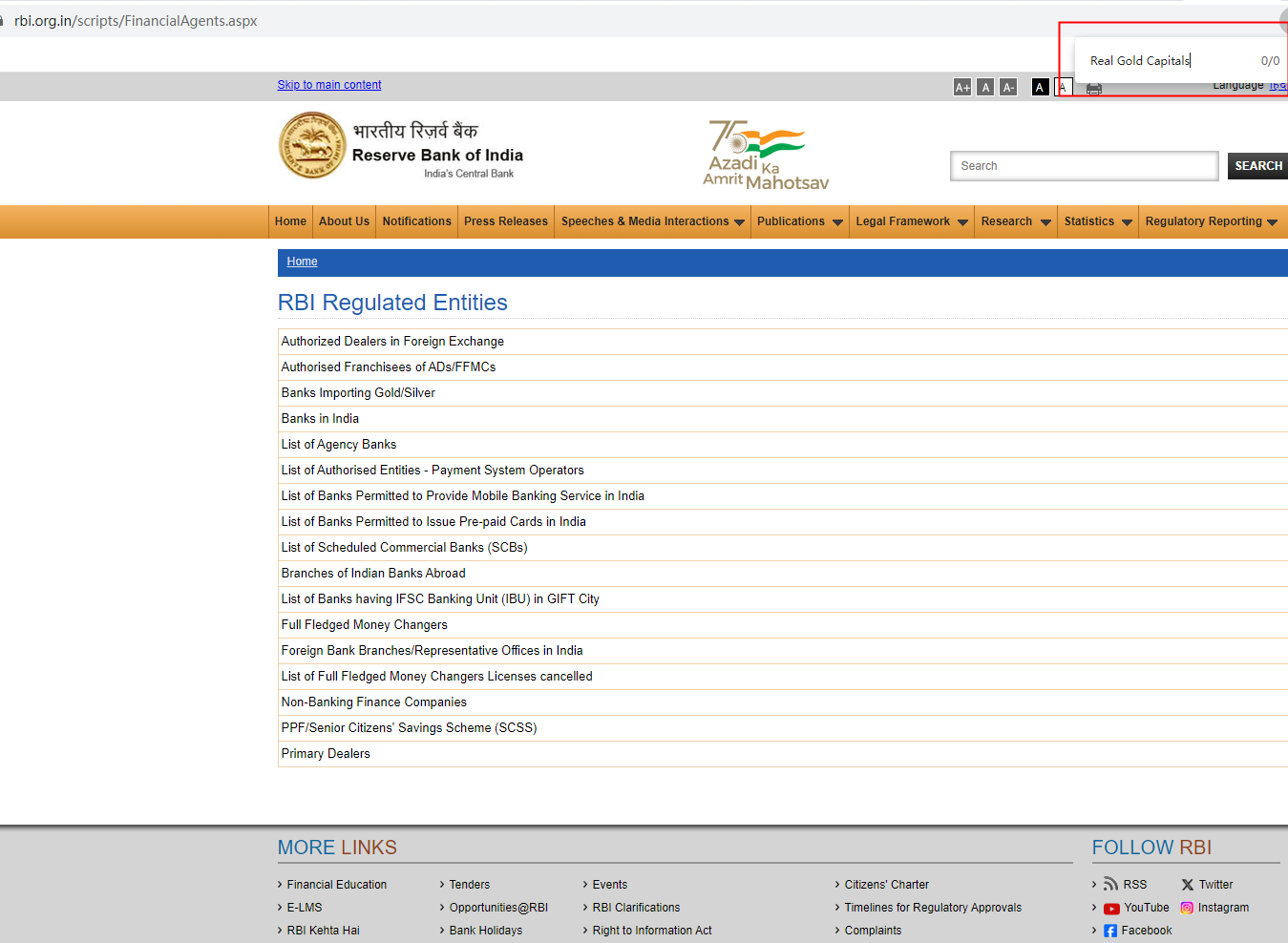This screenshot has height=943, width=1288.
Task: Click the X Twitter icon
Action: point(1188,885)
